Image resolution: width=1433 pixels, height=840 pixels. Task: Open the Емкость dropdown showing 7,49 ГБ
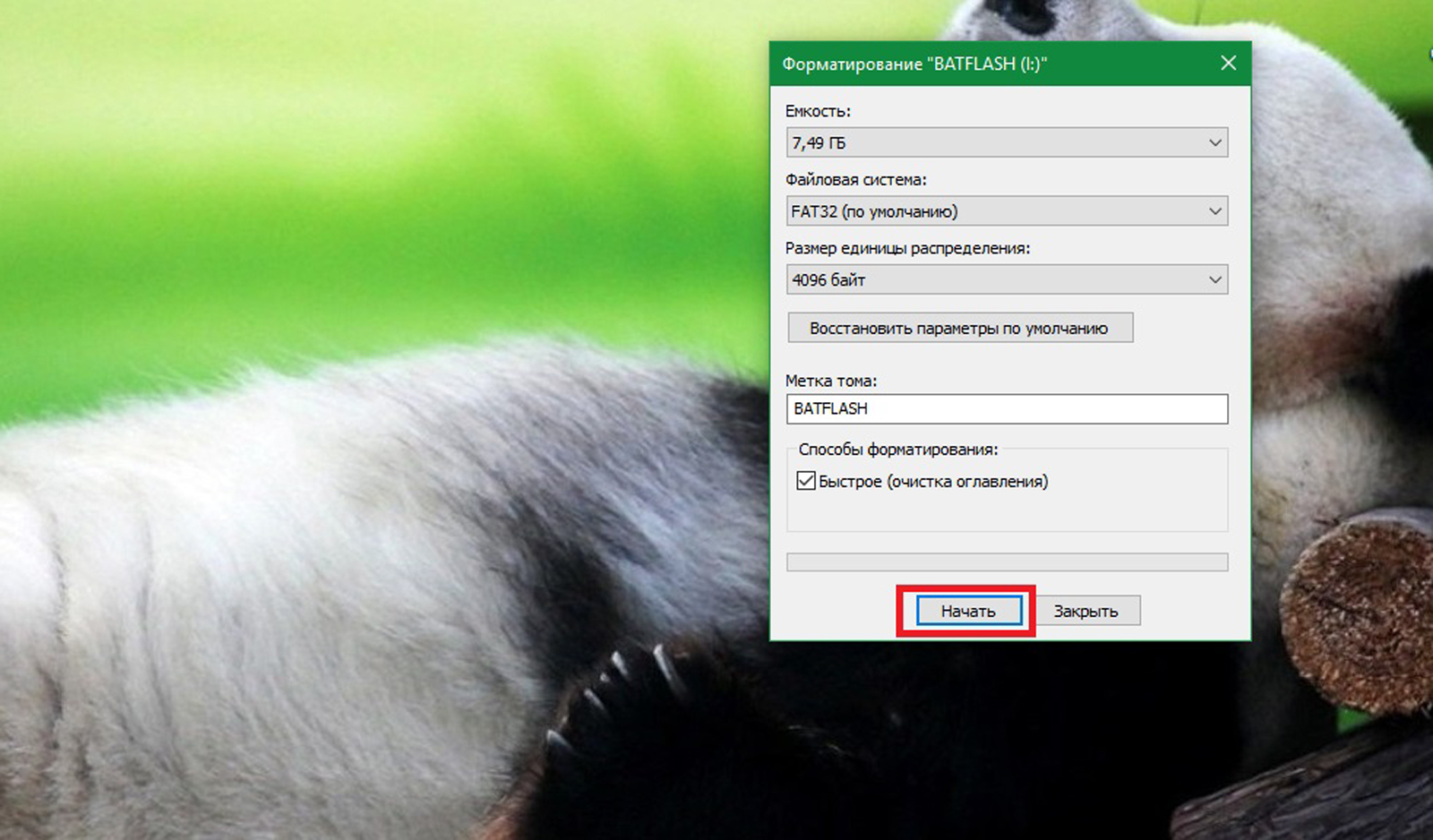(1007, 142)
